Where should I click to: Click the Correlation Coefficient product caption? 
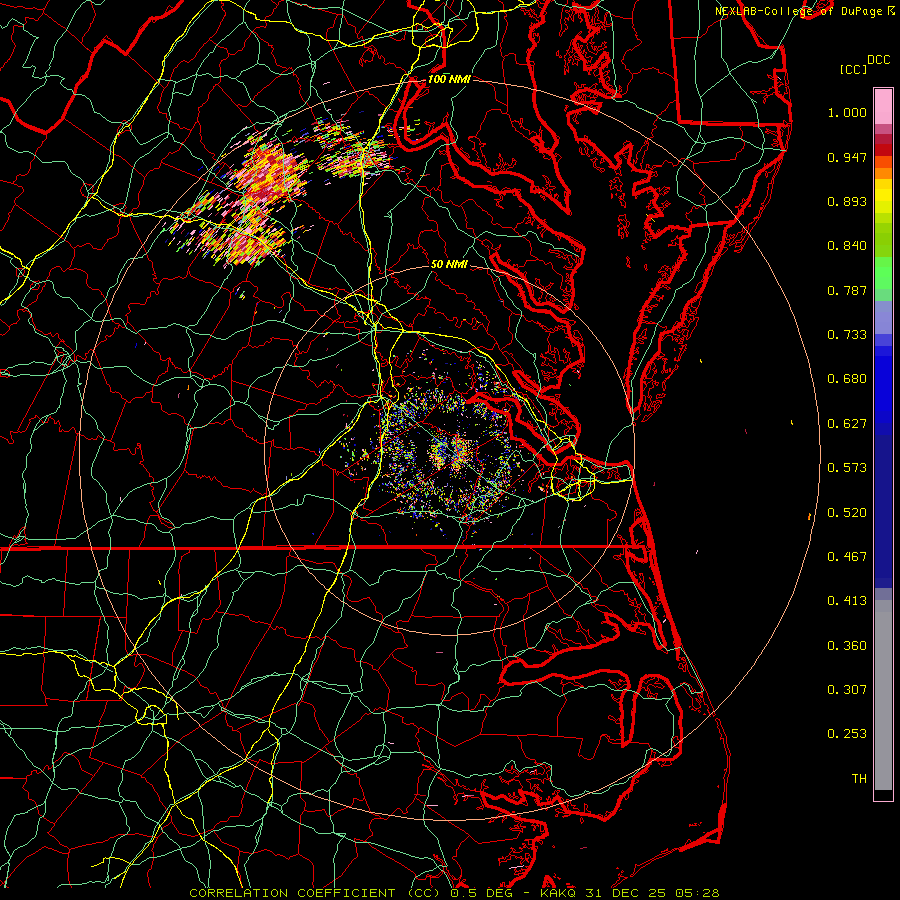455,893
